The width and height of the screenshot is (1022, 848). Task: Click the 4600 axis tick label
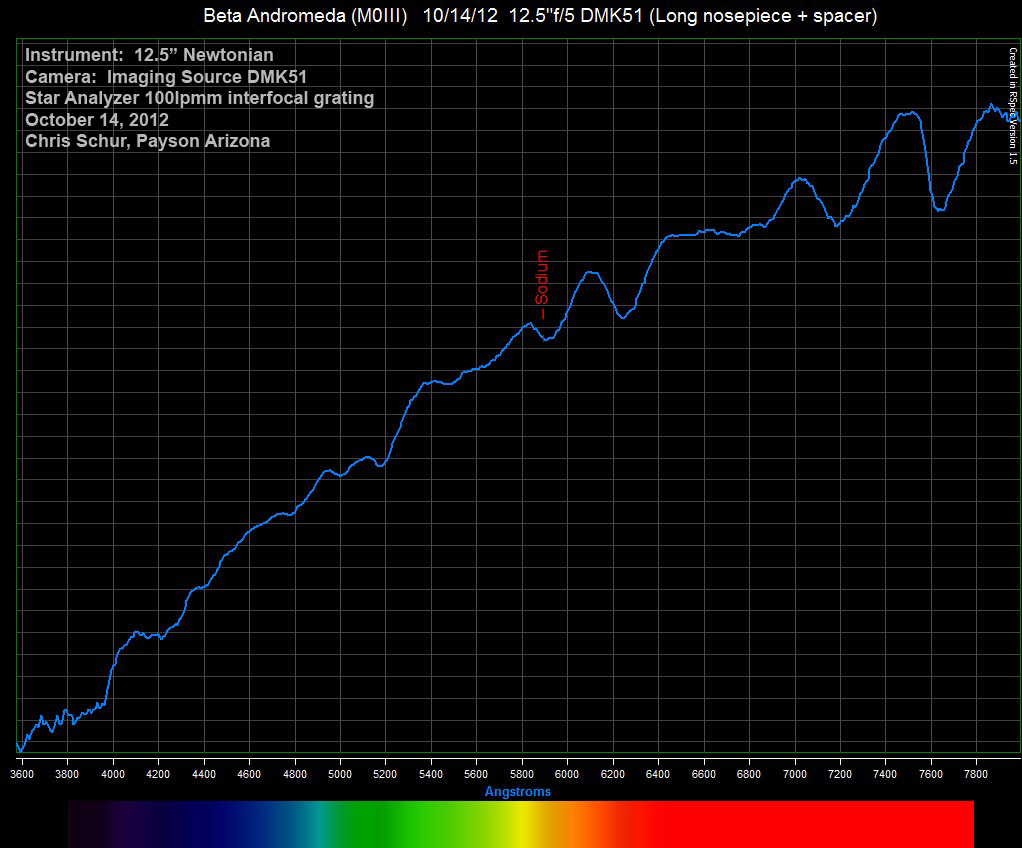(249, 774)
